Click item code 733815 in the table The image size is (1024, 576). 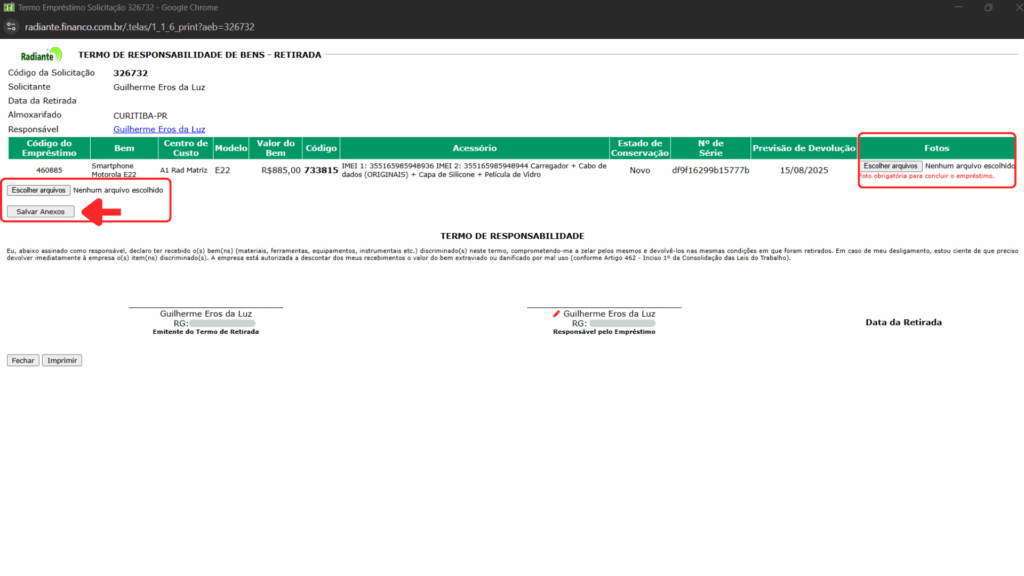321,170
